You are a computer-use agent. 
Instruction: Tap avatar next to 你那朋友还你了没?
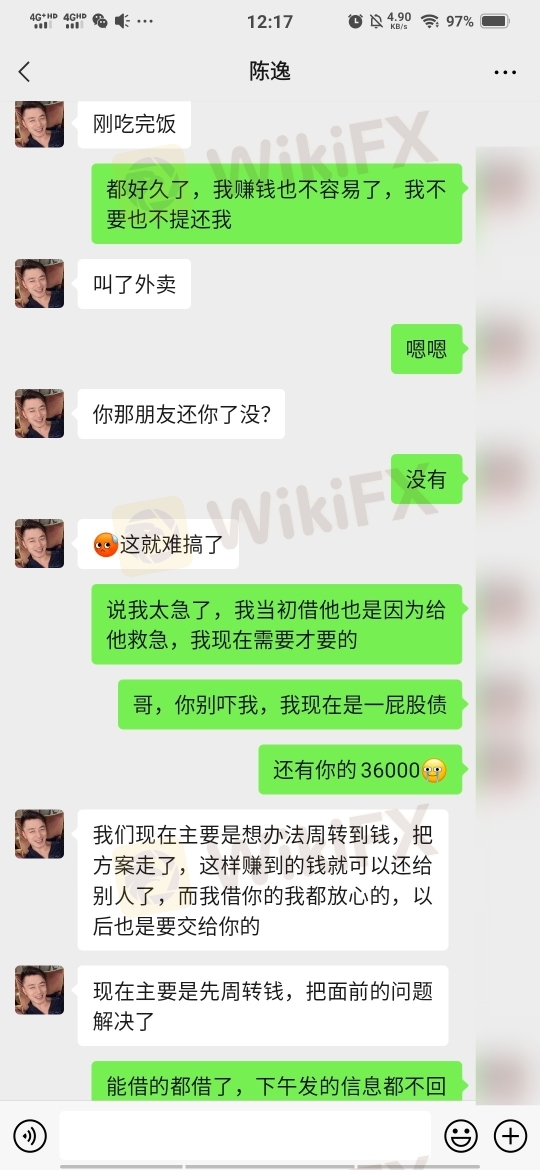tap(40, 413)
